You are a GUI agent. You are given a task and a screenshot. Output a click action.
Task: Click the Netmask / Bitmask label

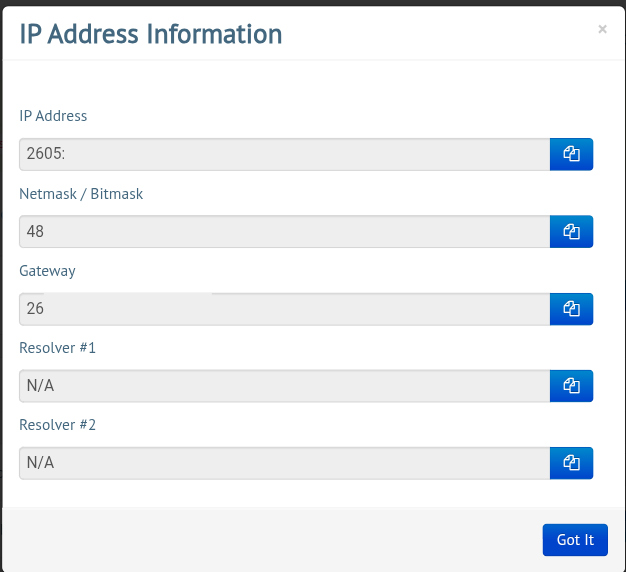pyautogui.click(x=81, y=193)
